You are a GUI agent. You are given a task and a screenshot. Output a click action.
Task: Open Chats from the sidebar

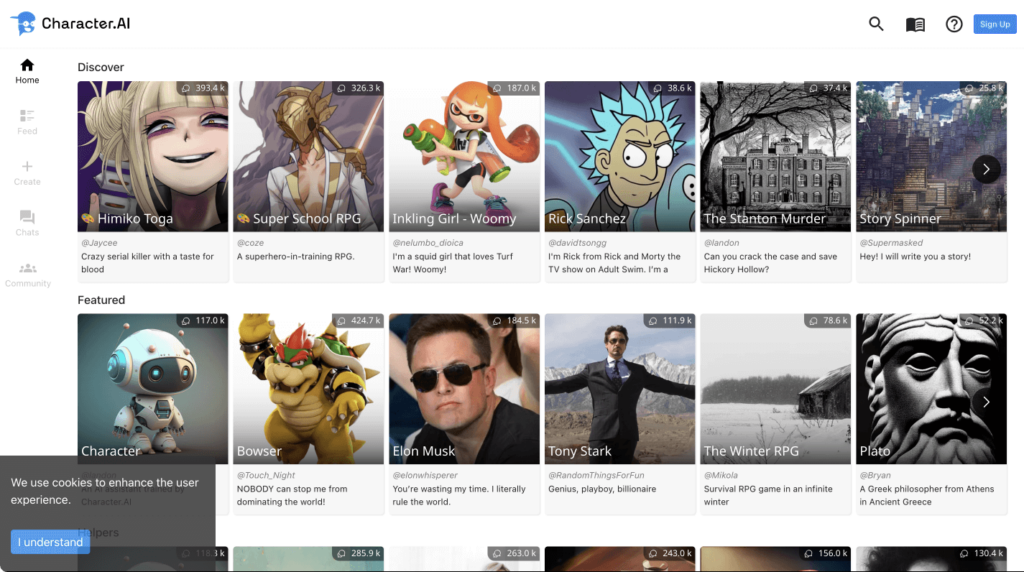(x=27, y=223)
